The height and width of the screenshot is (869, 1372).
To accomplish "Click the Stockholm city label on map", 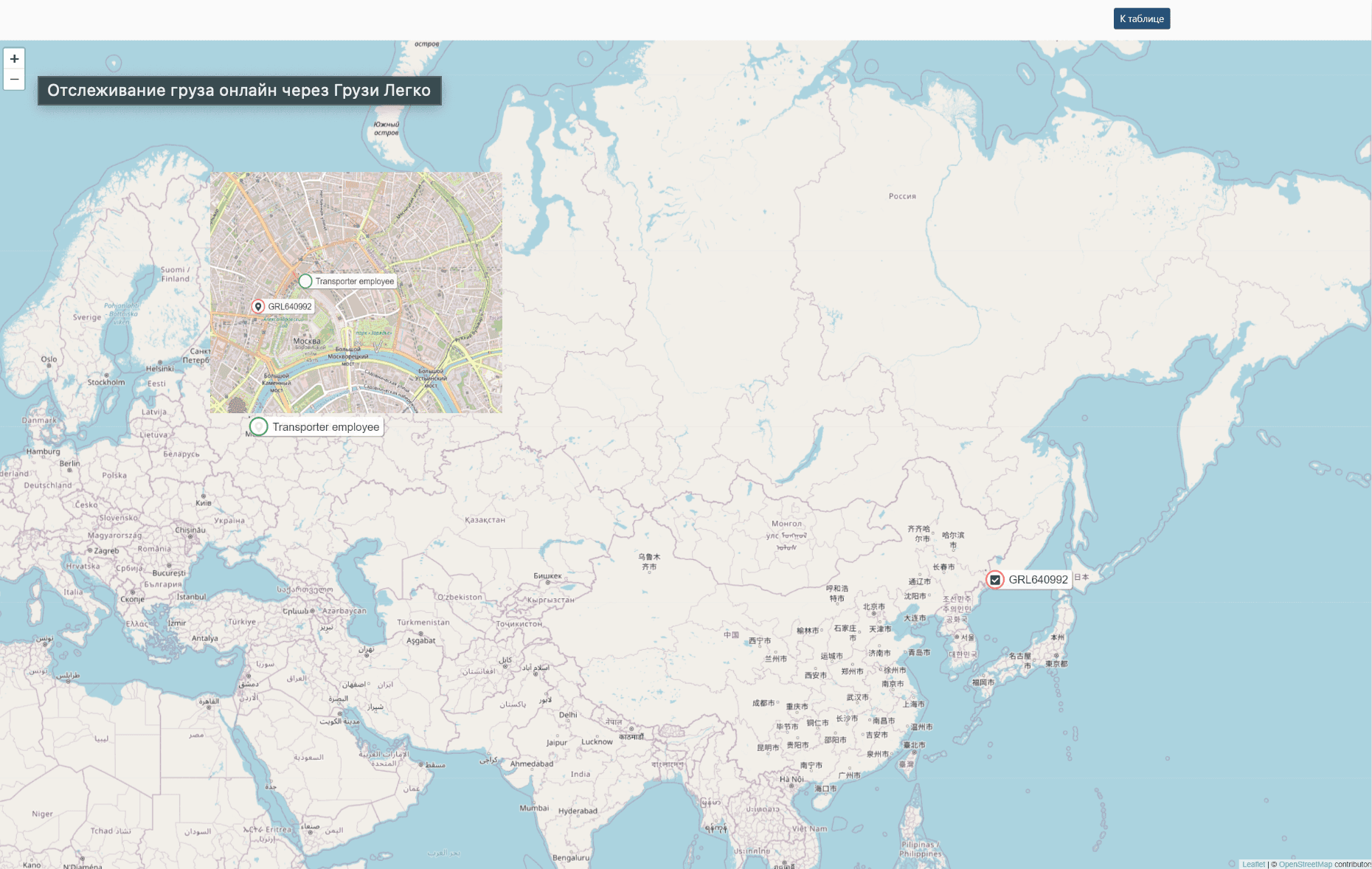I will click(x=106, y=382).
